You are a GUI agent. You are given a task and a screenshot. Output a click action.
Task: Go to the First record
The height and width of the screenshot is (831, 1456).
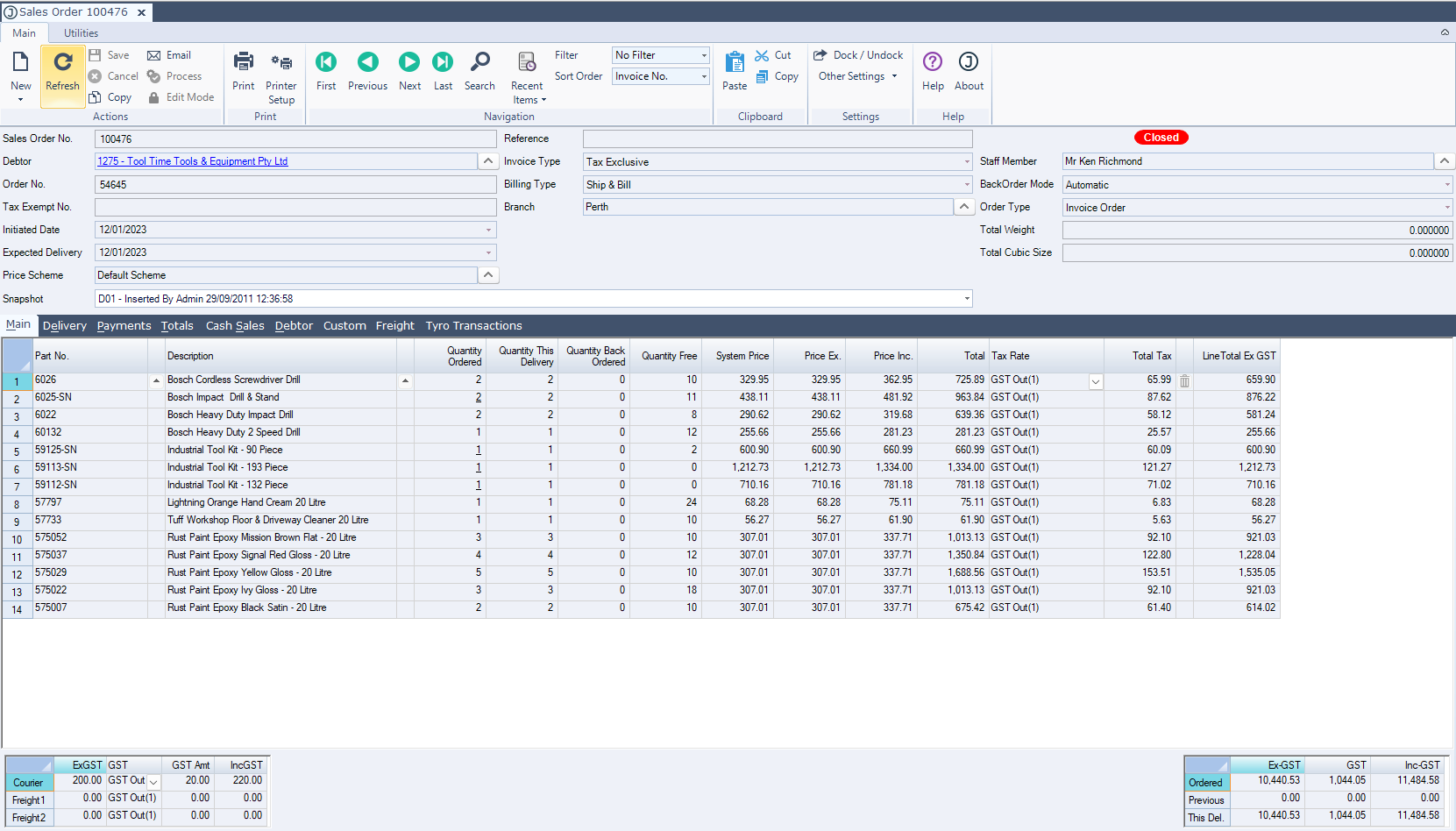[326, 63]
